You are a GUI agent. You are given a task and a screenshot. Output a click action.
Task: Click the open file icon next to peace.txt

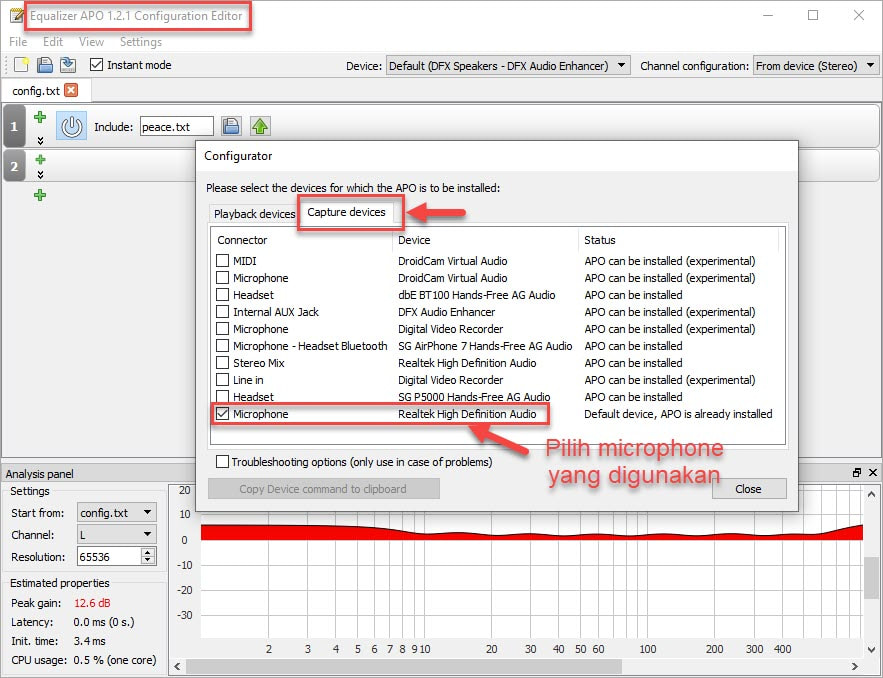[x=231, y=126]
